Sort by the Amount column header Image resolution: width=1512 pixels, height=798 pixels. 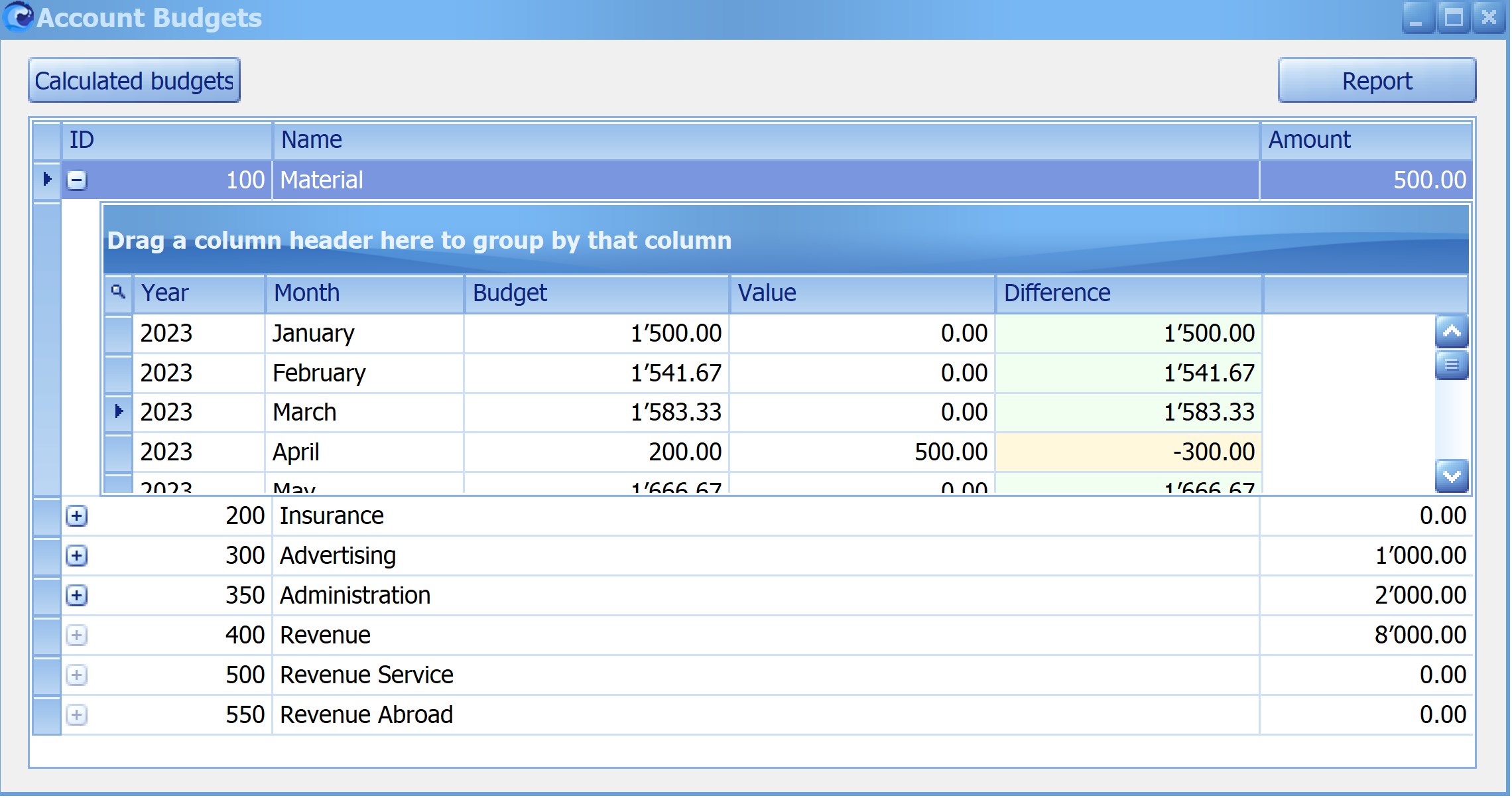(x=1366, y=140)
